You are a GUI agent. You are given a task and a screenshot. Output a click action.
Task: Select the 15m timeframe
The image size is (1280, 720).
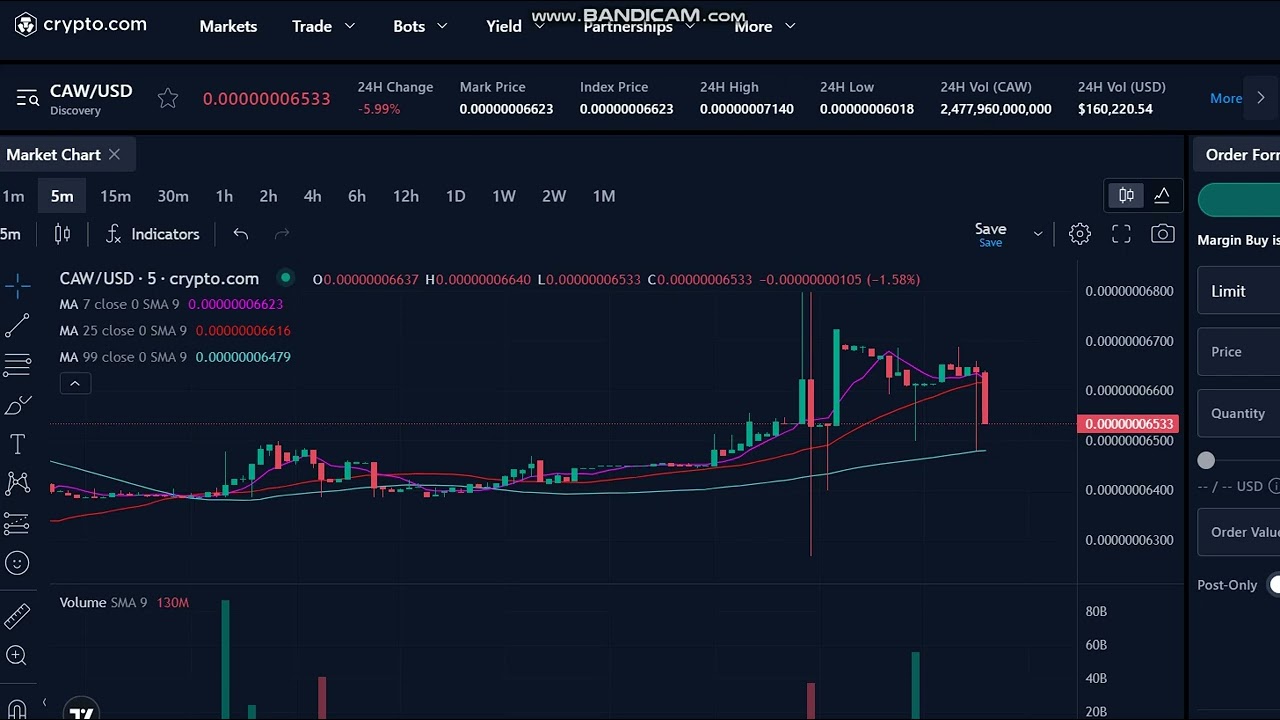coord(115,196)
